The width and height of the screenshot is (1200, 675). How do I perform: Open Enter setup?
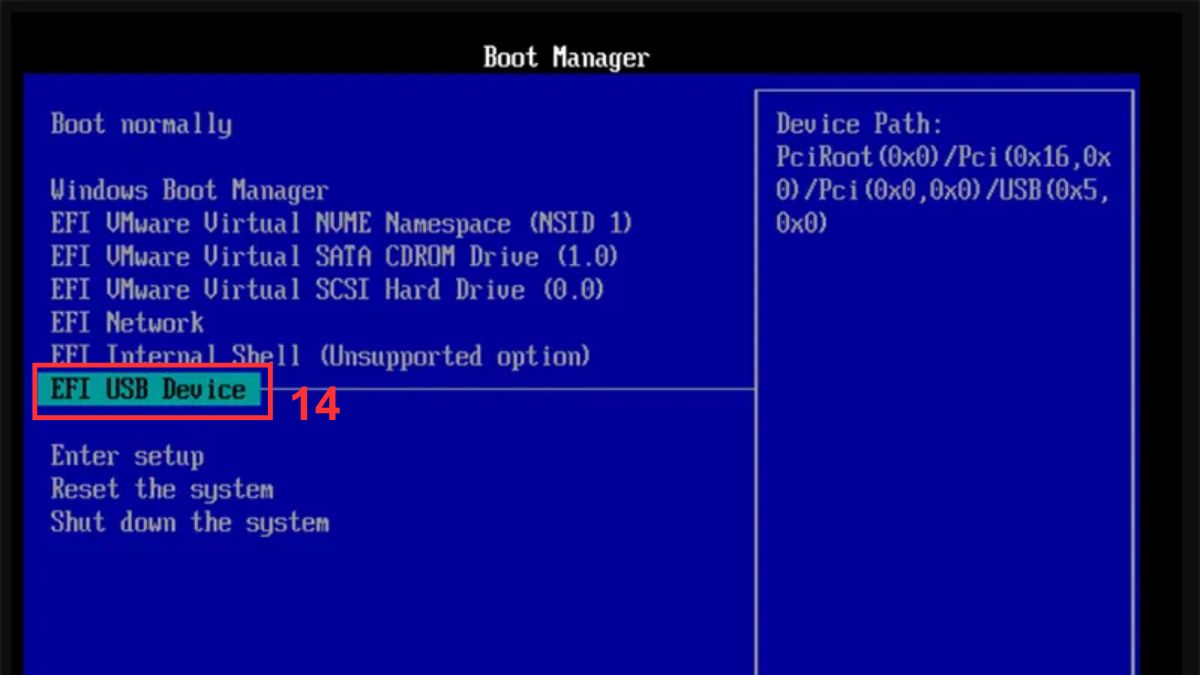[127, 455]
